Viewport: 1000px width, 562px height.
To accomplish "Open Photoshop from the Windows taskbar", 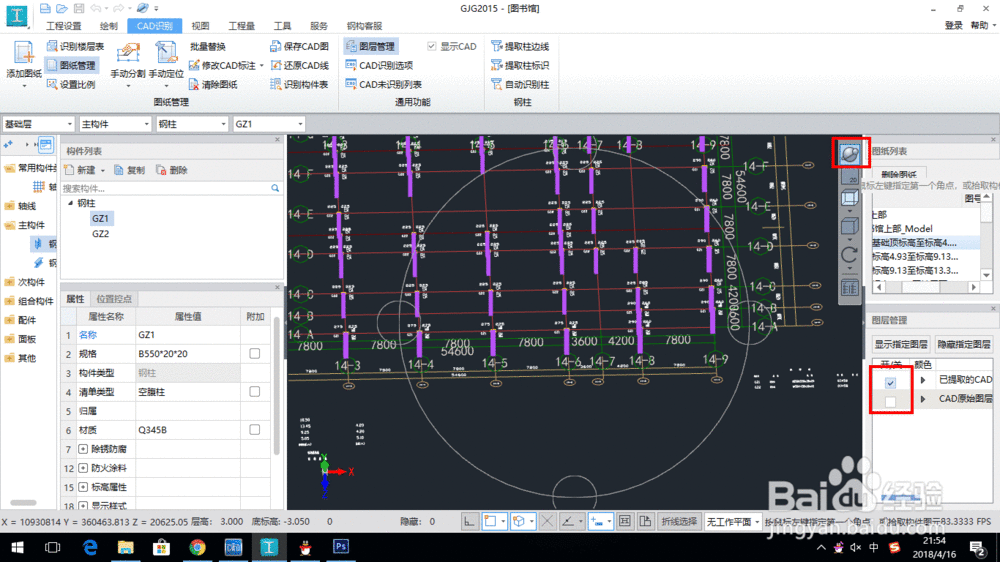I will click(x=340, y=547).
